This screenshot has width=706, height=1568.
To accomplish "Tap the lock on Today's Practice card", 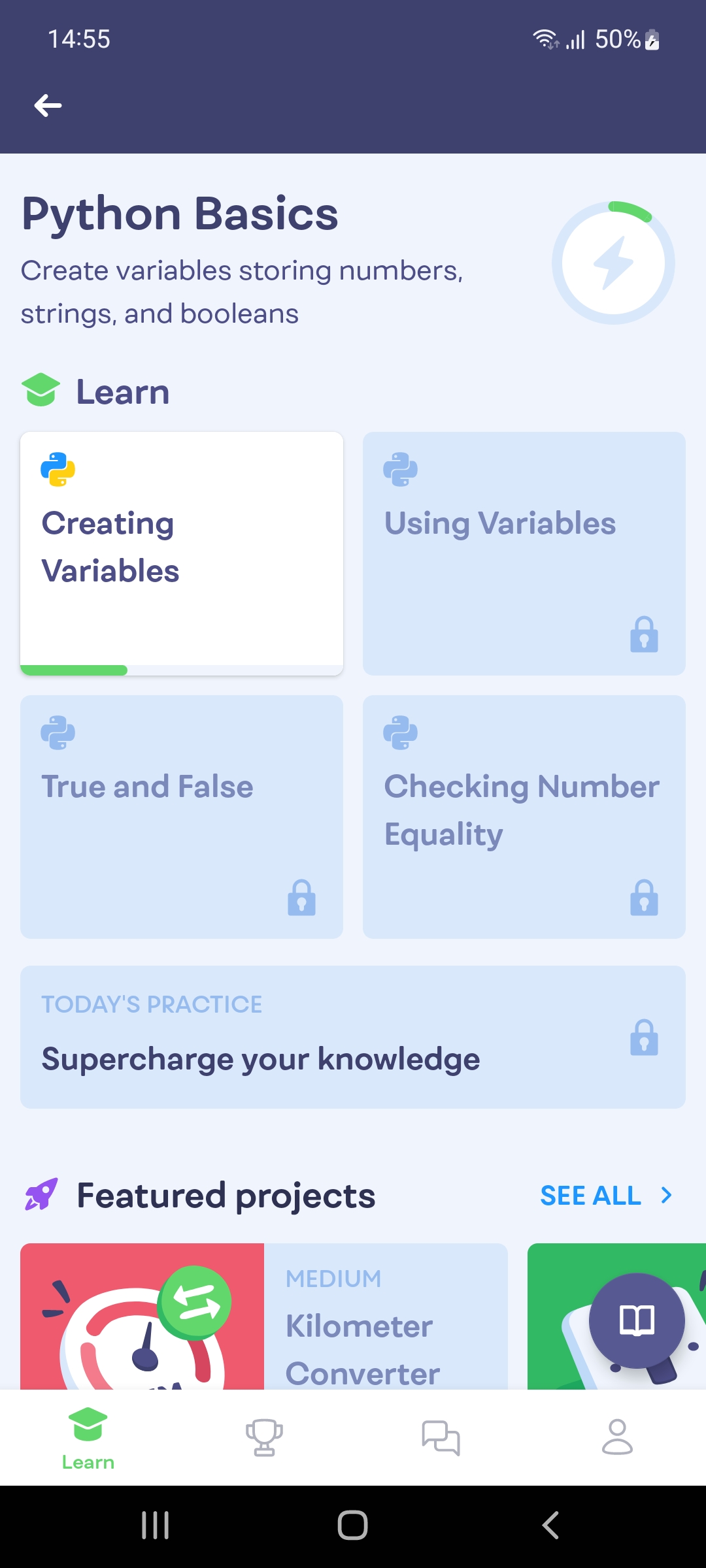I will (644, 1037).
